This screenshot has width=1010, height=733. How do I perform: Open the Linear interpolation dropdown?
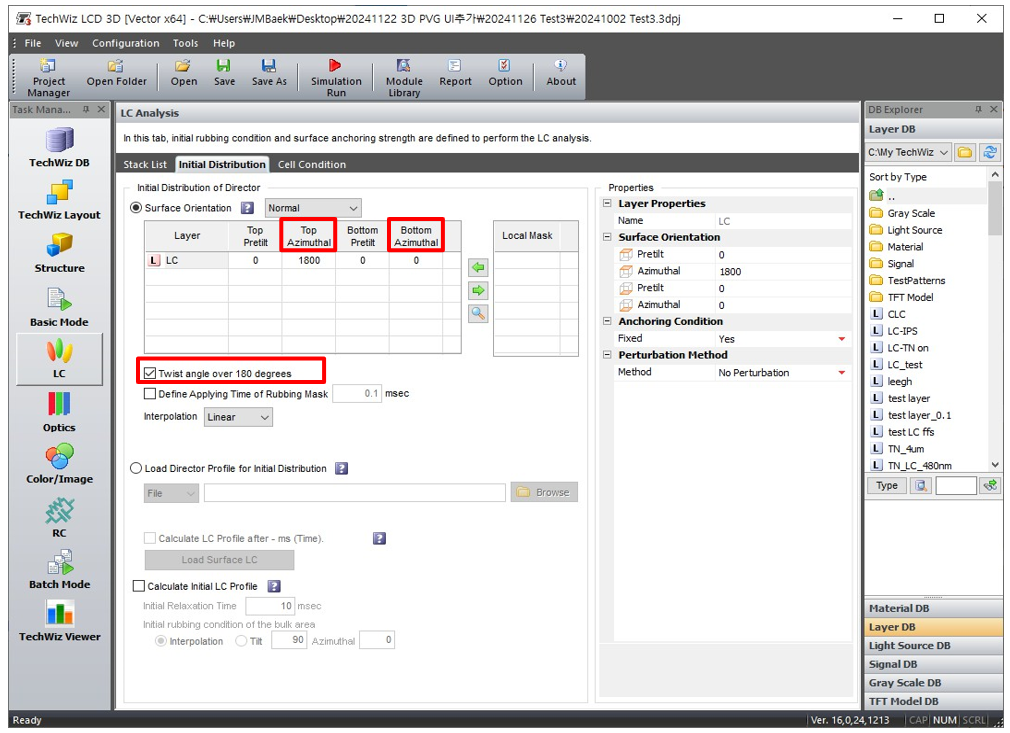(238, 417)
